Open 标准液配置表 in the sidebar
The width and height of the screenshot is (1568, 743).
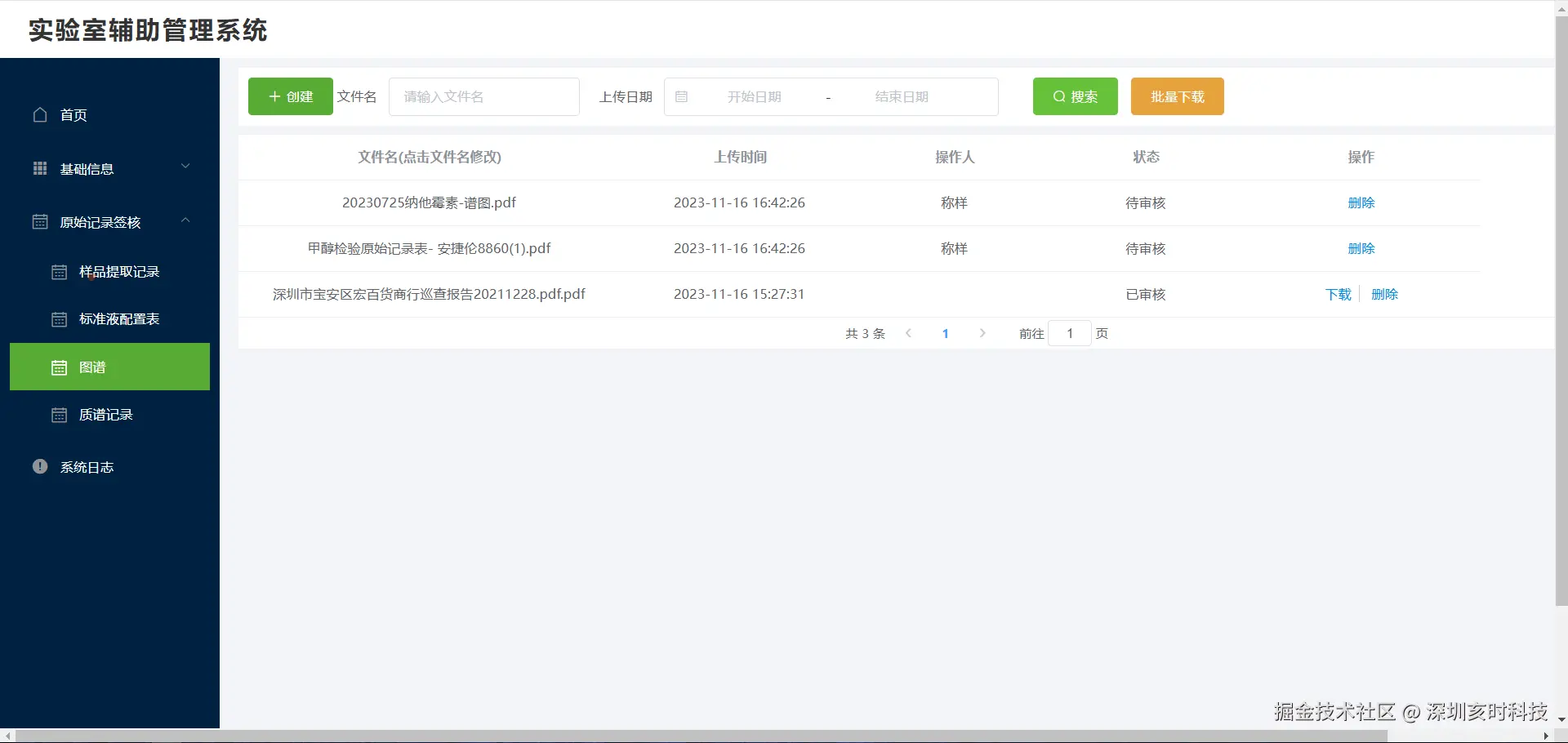109,319
